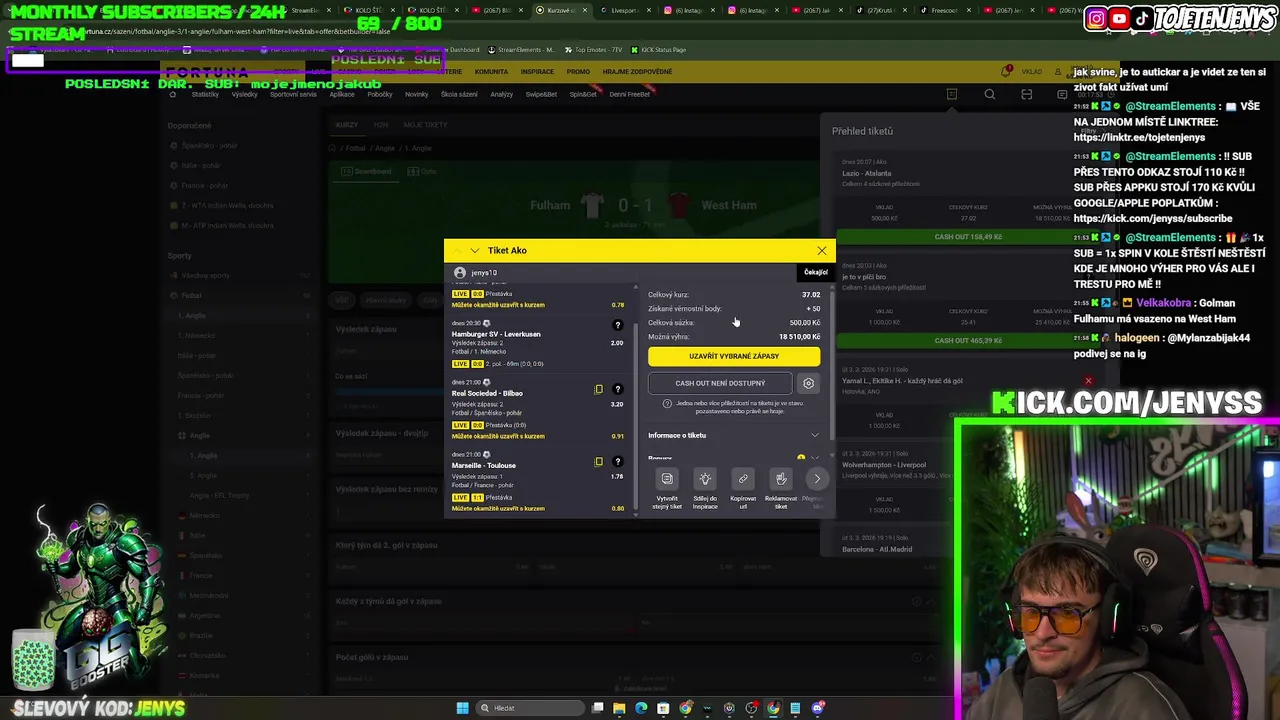Image resolution: width=1280 pixels, height=720 pixels.
Task: Click help icon beside paused opportunity notice
Action: click(x=667, y=403)
